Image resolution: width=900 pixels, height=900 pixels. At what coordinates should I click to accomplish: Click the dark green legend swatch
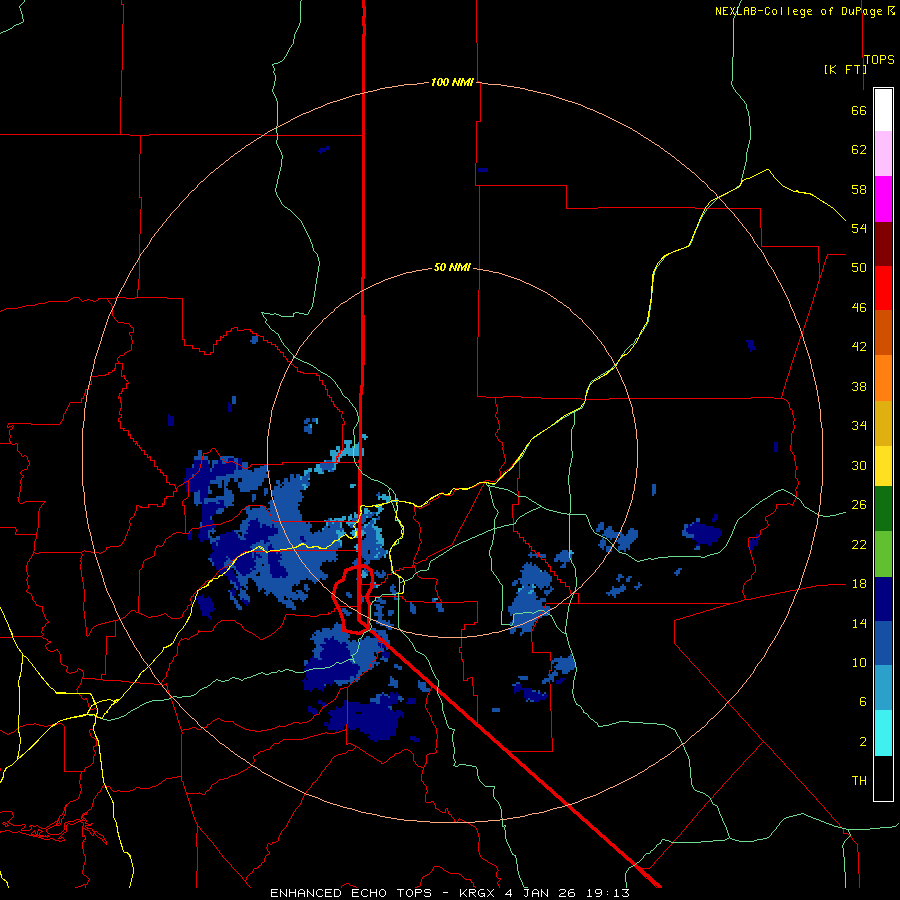point(883,509)
